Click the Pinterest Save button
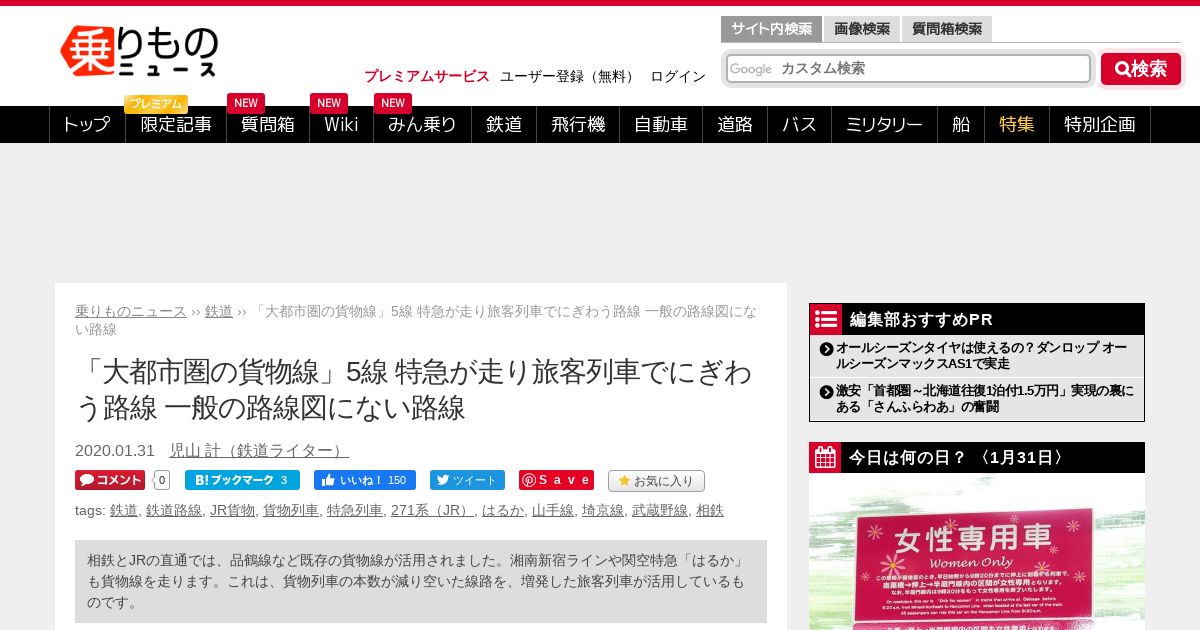Screen dimensions: 1200x630 pos(556,480)
